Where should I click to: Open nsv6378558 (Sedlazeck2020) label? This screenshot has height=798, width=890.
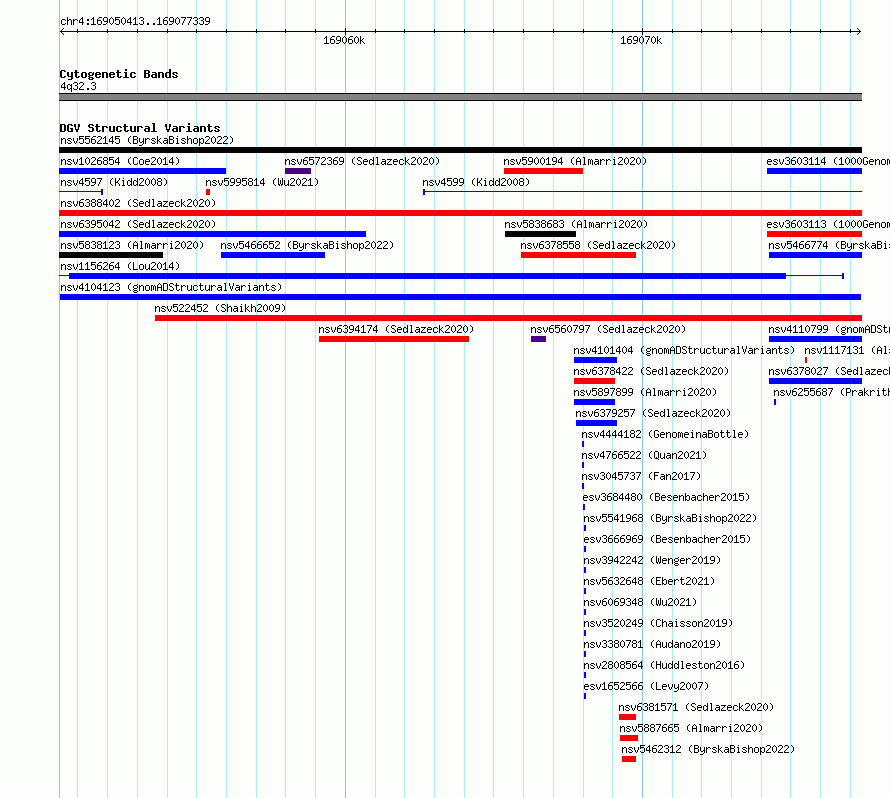tap(598, 245)
